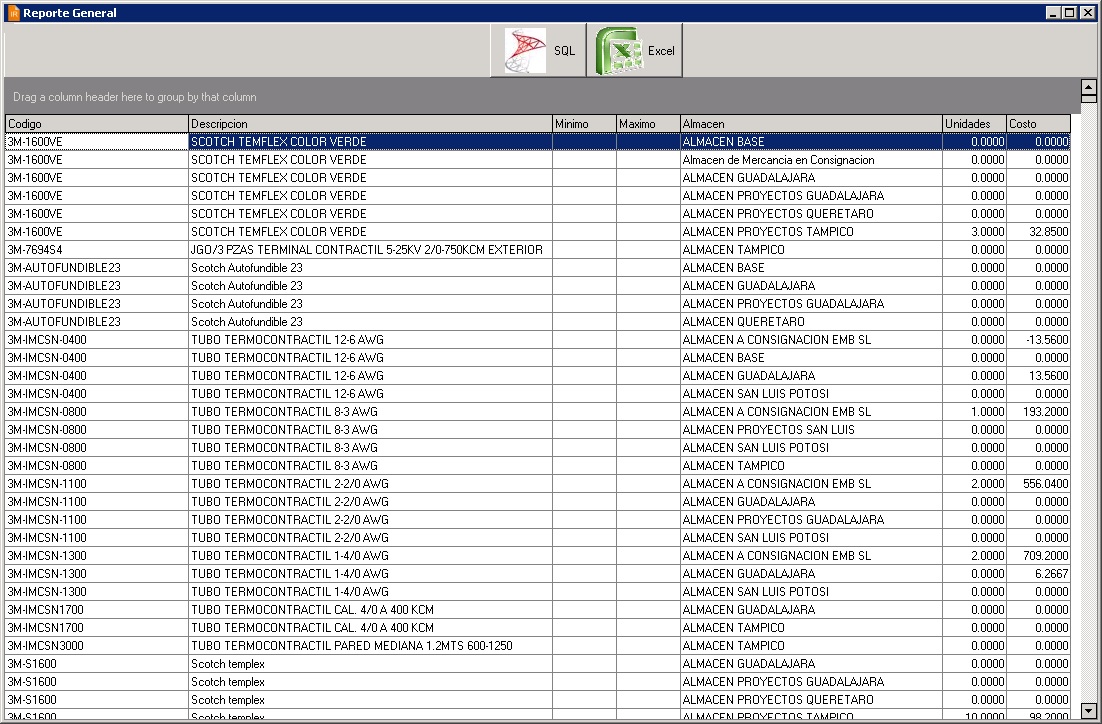Sort by the Costo column header

1037,124
